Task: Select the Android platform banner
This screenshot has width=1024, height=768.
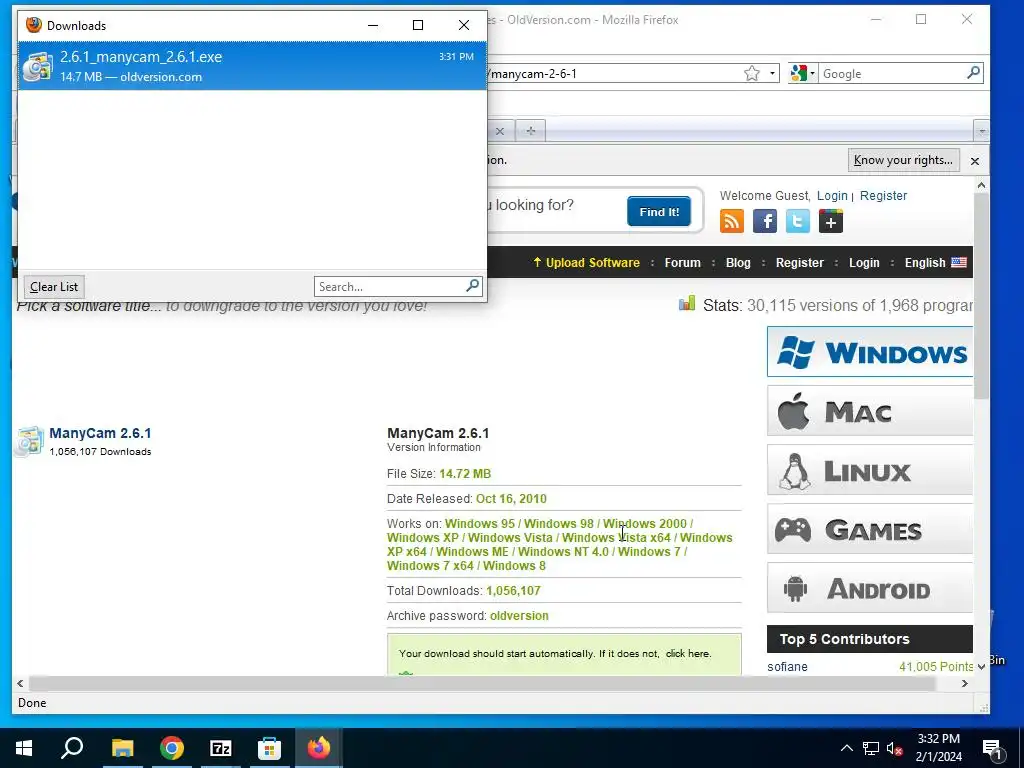Action: tap(870, 588)
